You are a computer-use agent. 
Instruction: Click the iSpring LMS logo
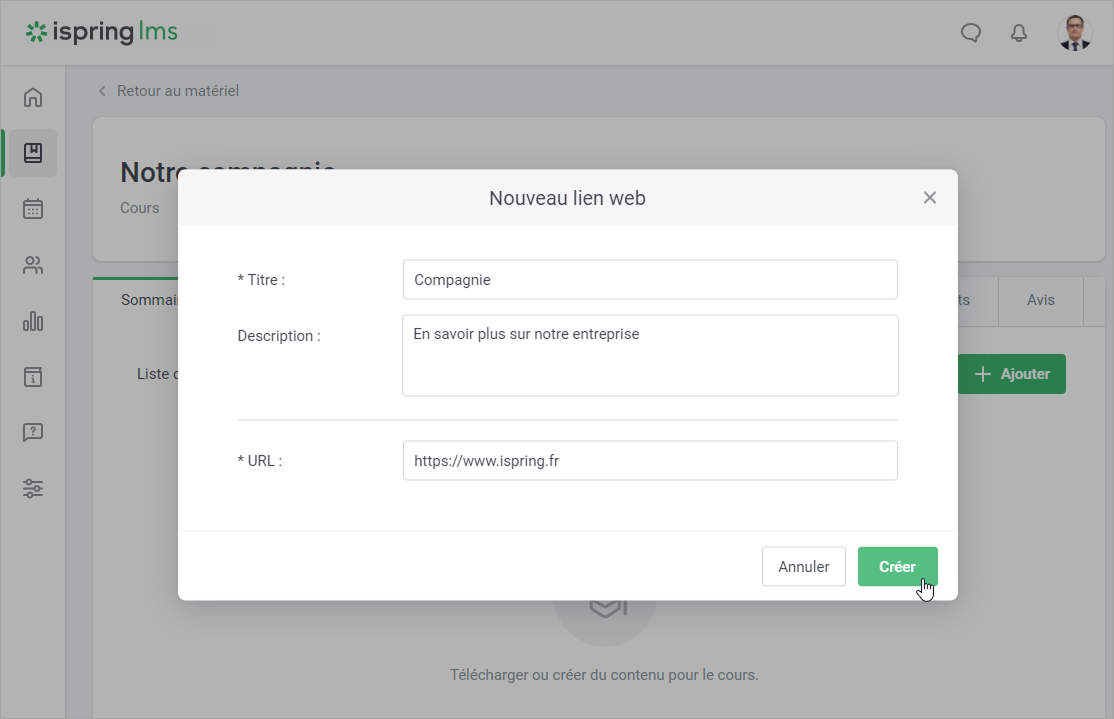tap(102, 33)
